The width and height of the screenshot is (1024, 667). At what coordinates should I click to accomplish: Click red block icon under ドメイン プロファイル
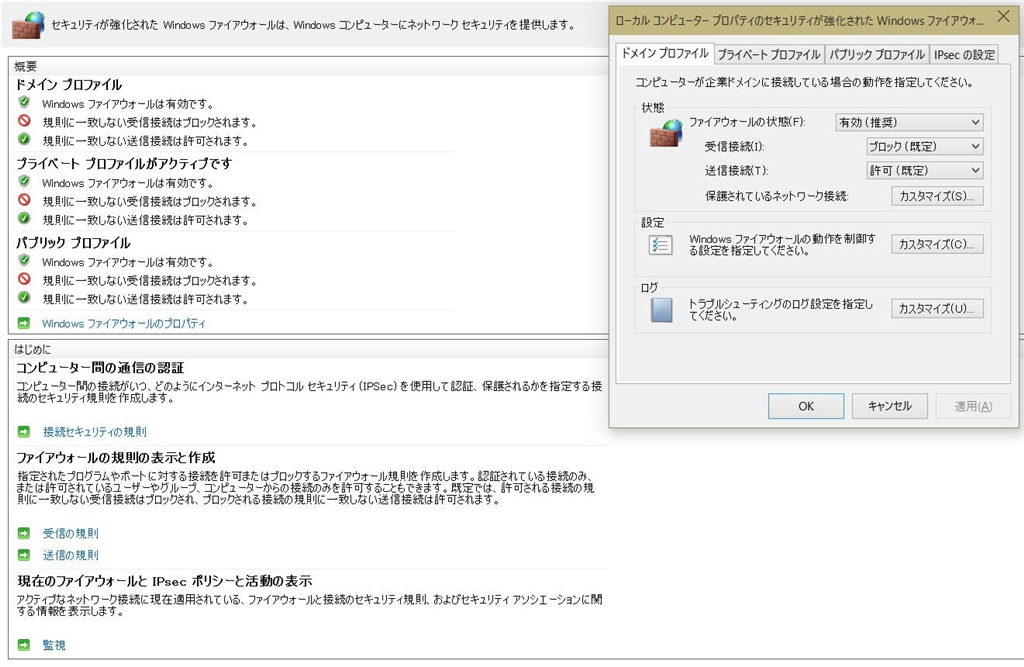pos(24,121)
